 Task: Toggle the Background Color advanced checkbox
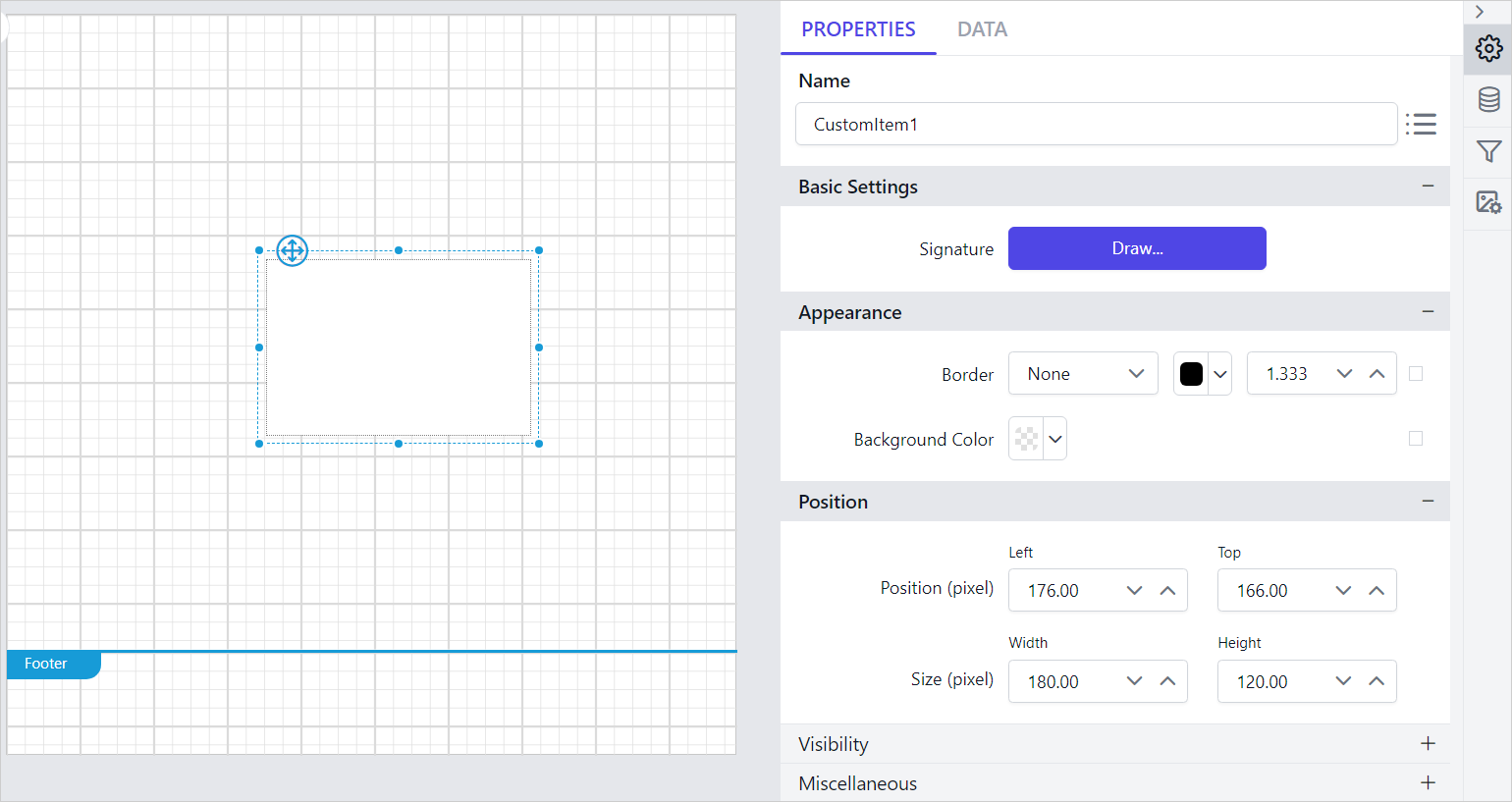click(x=1416, y=438)
